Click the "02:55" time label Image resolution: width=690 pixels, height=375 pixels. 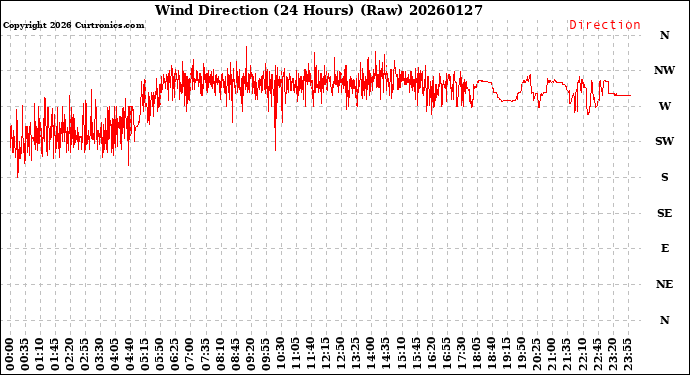85,355
